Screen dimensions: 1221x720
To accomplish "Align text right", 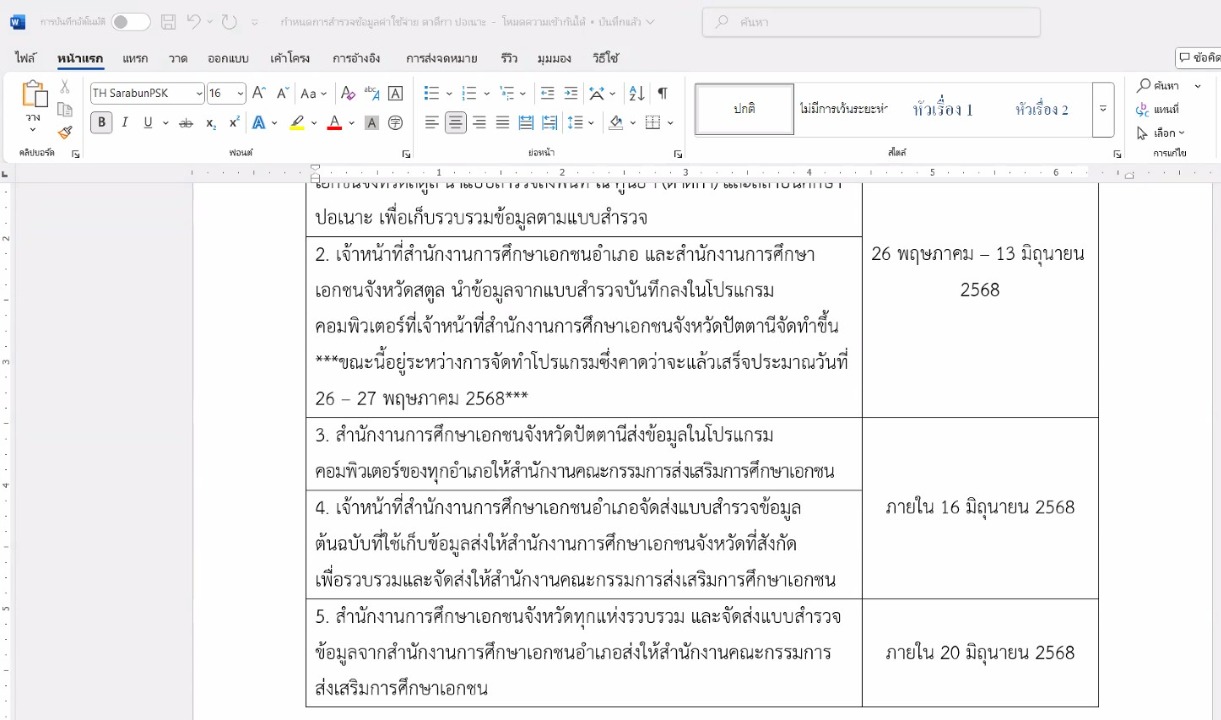I will pyautogui.click(x=479, y=123).
